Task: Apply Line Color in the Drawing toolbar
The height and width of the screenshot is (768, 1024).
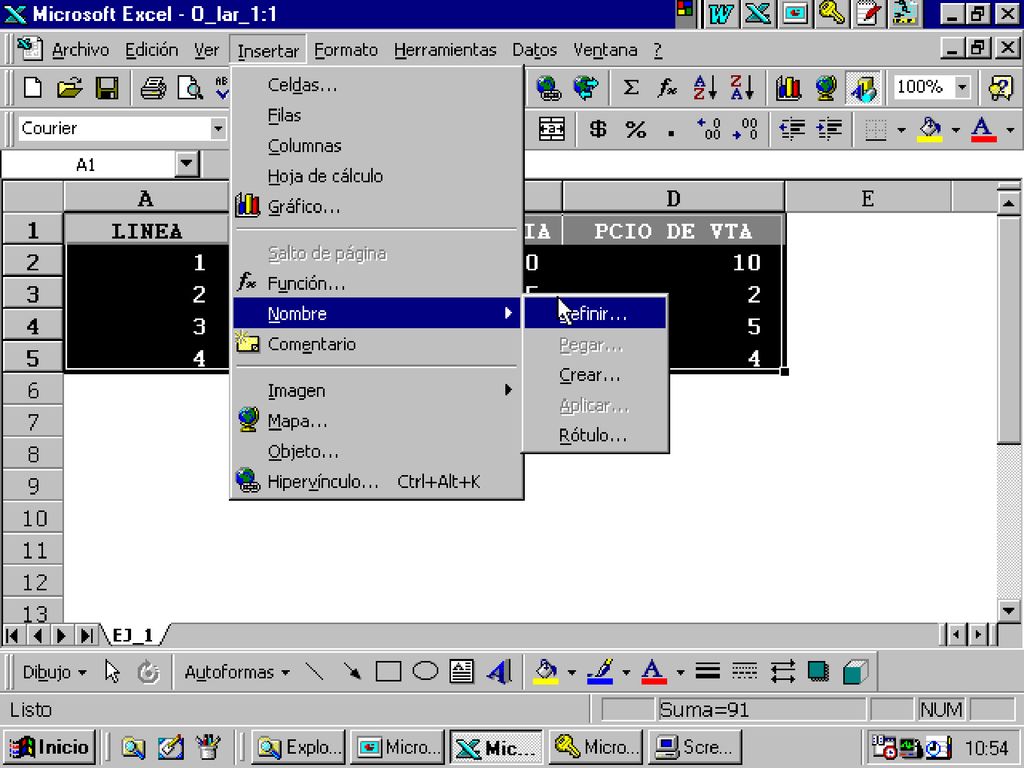Action: 600,671
